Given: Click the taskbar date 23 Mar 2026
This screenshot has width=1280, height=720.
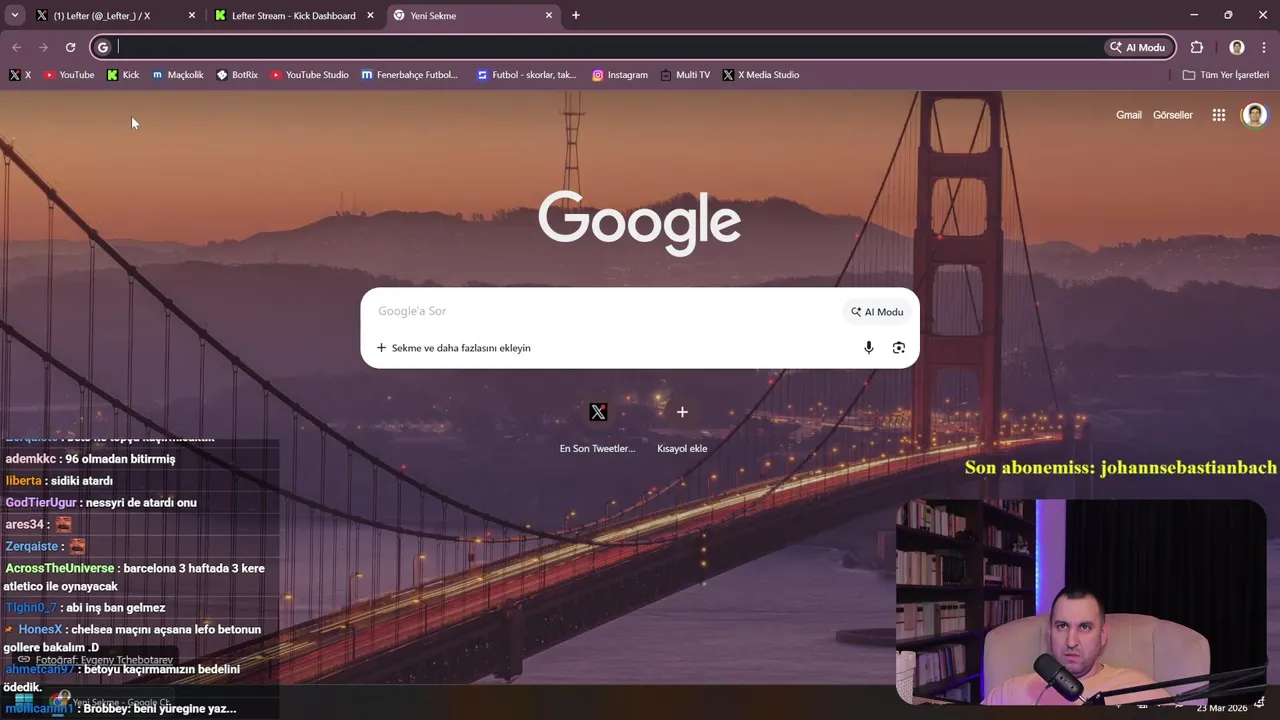Looking at the screenshot, I should tap(1222, 708).
